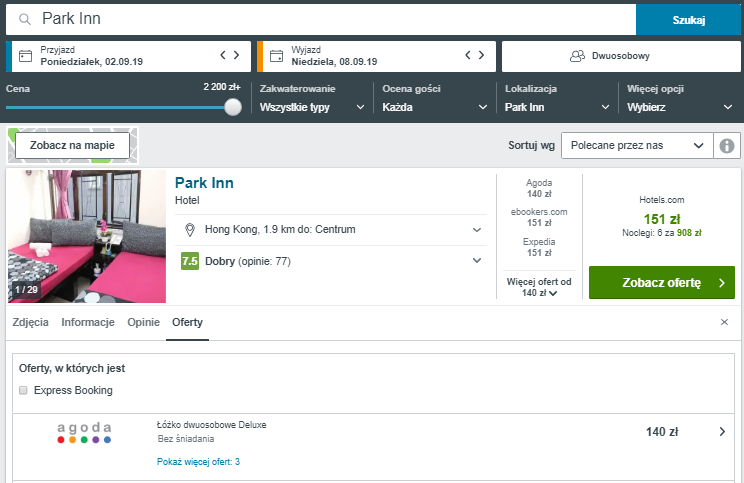Click the Expedia 151 zł offer

(x=539, y=247)
